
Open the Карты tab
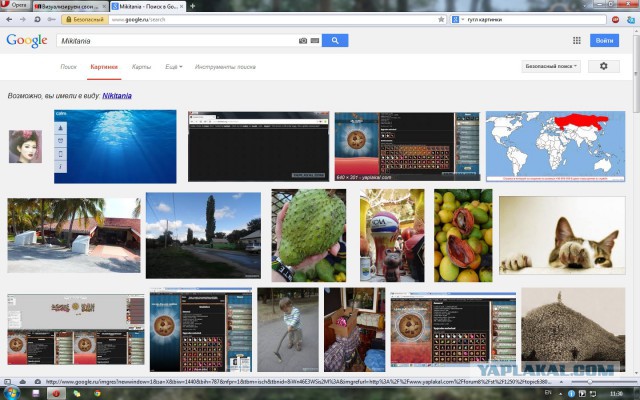[x=141, y=67]
